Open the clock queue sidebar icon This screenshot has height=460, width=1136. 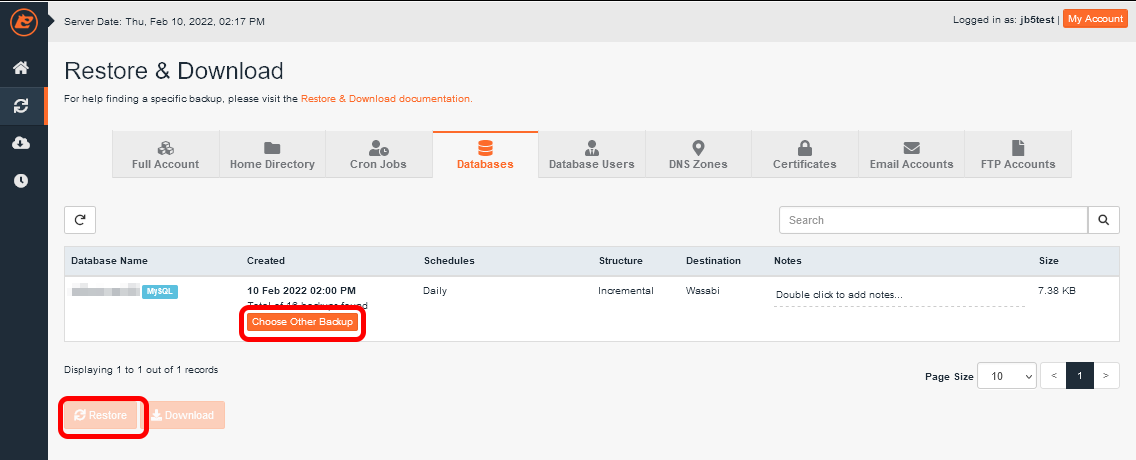pos(21,181)
